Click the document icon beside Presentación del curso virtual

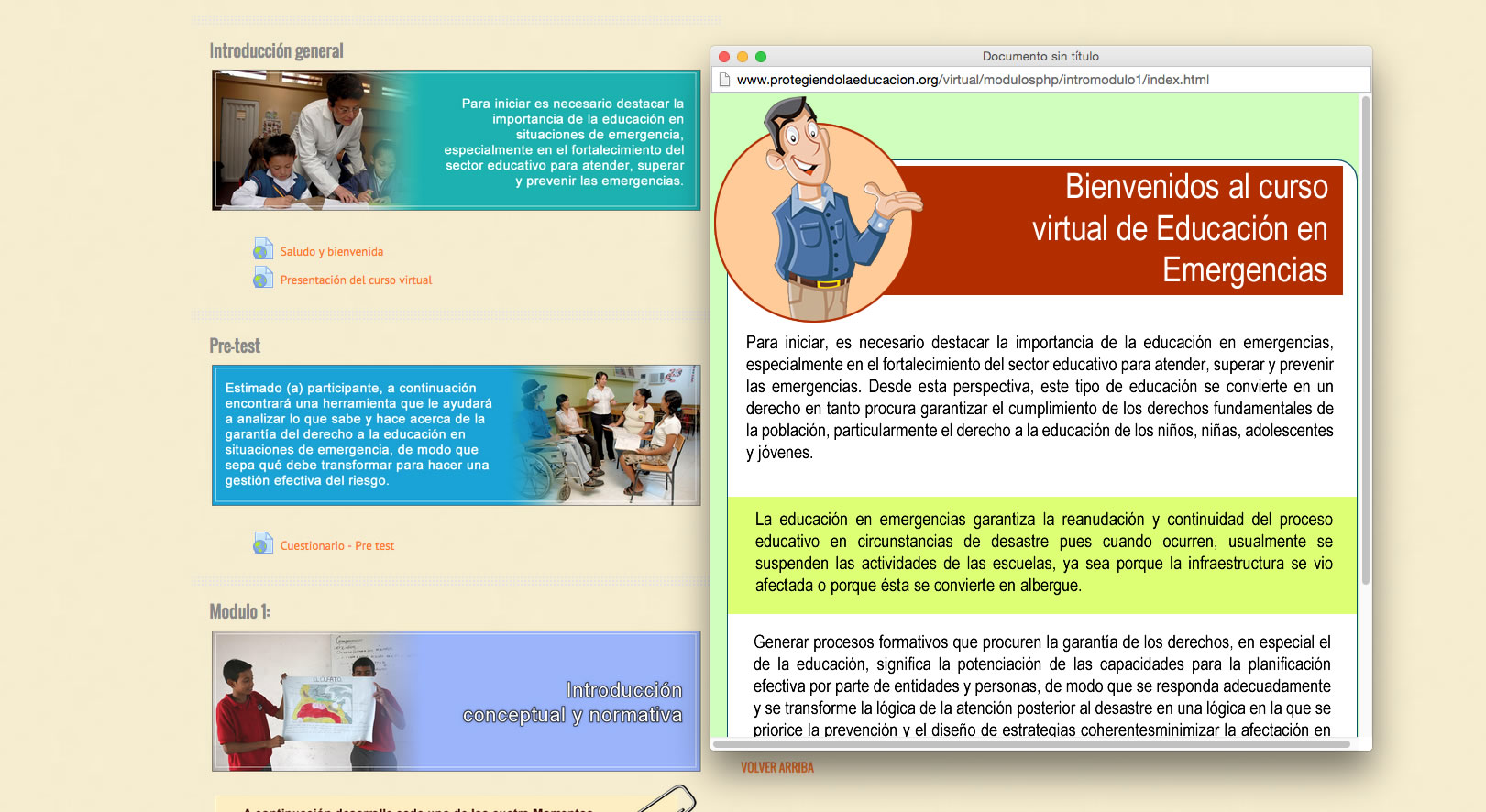(263, 278)
